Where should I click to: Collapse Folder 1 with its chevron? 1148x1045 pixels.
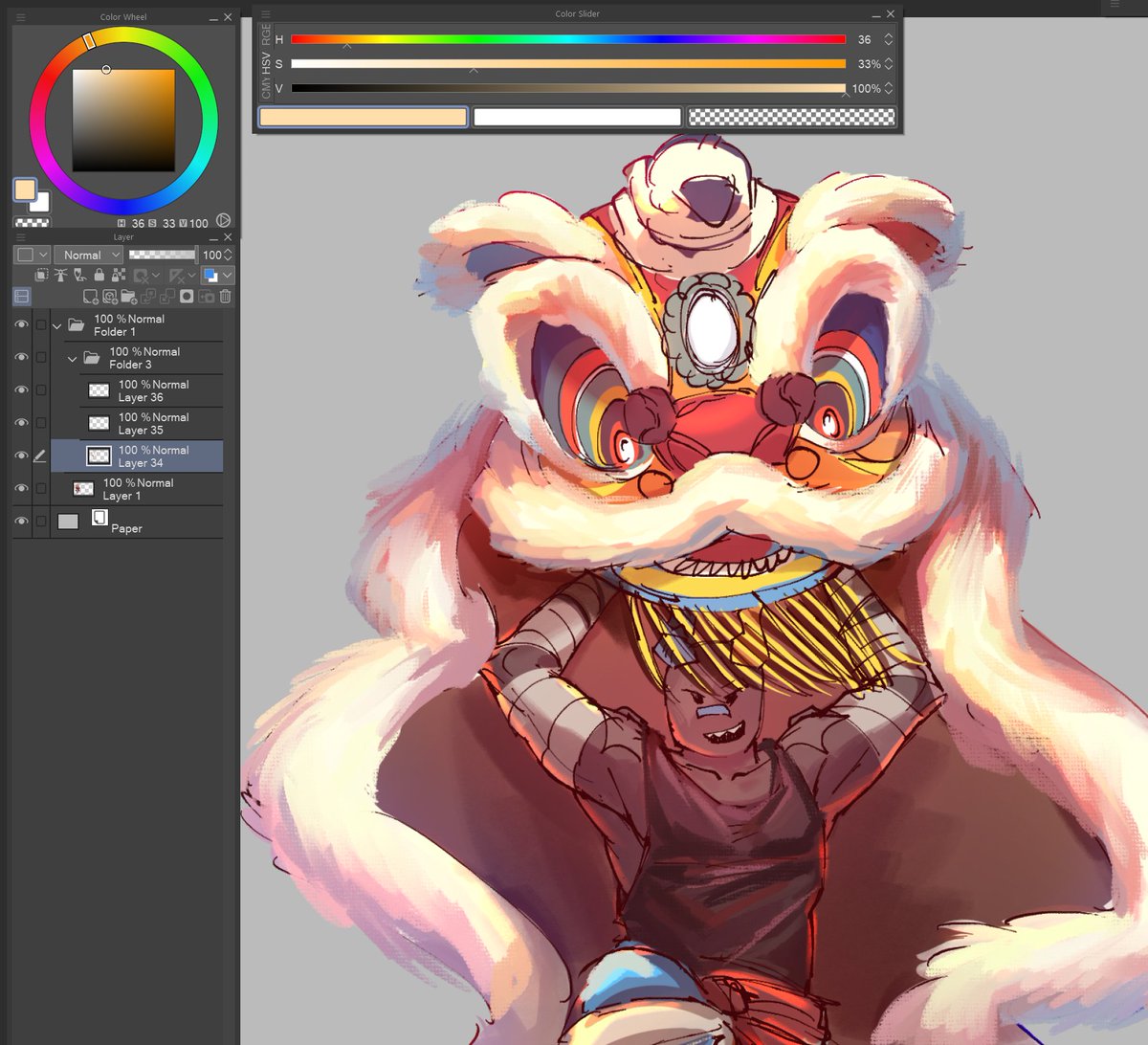[x=57, y=326]
